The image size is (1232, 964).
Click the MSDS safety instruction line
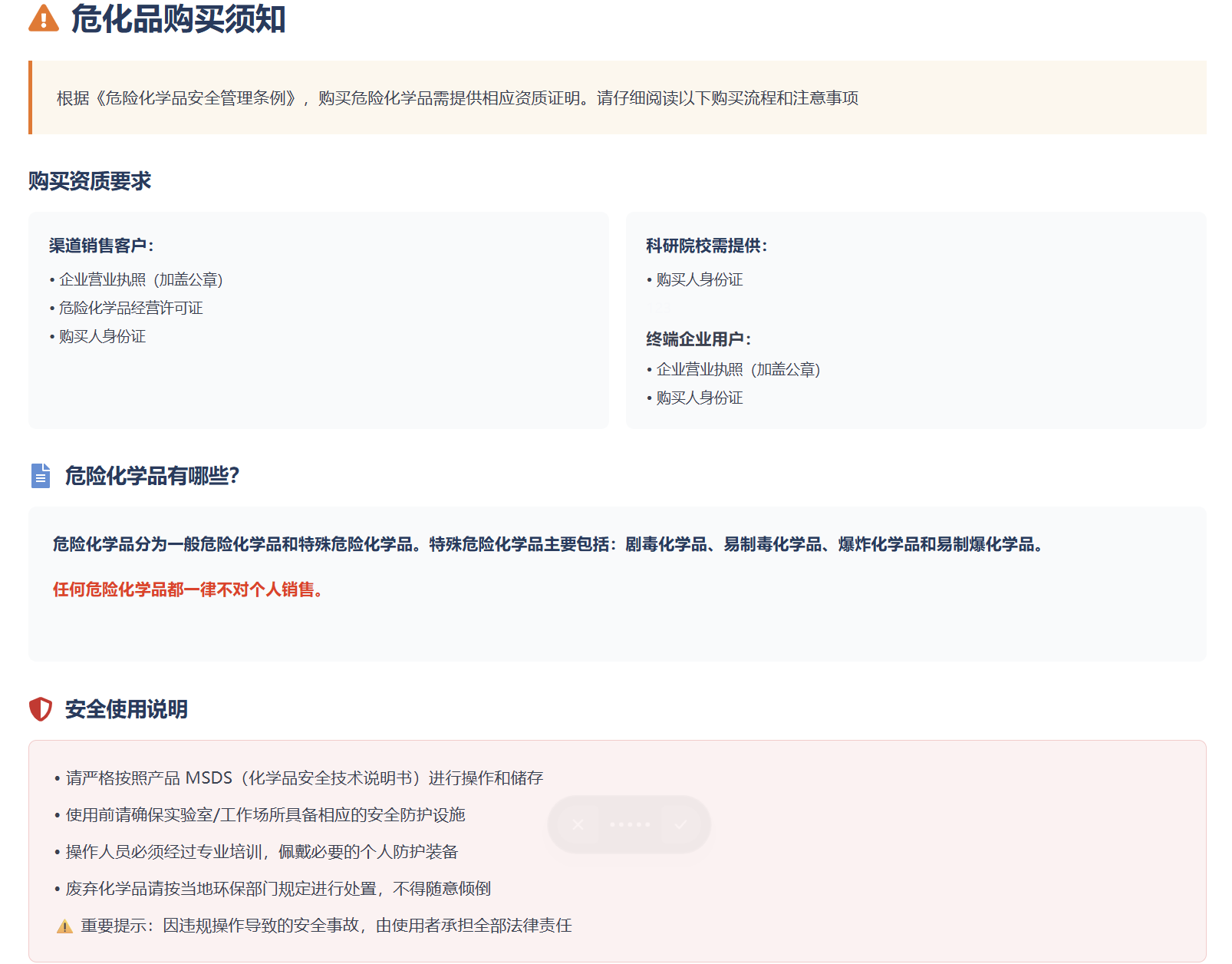coord(299,778)
